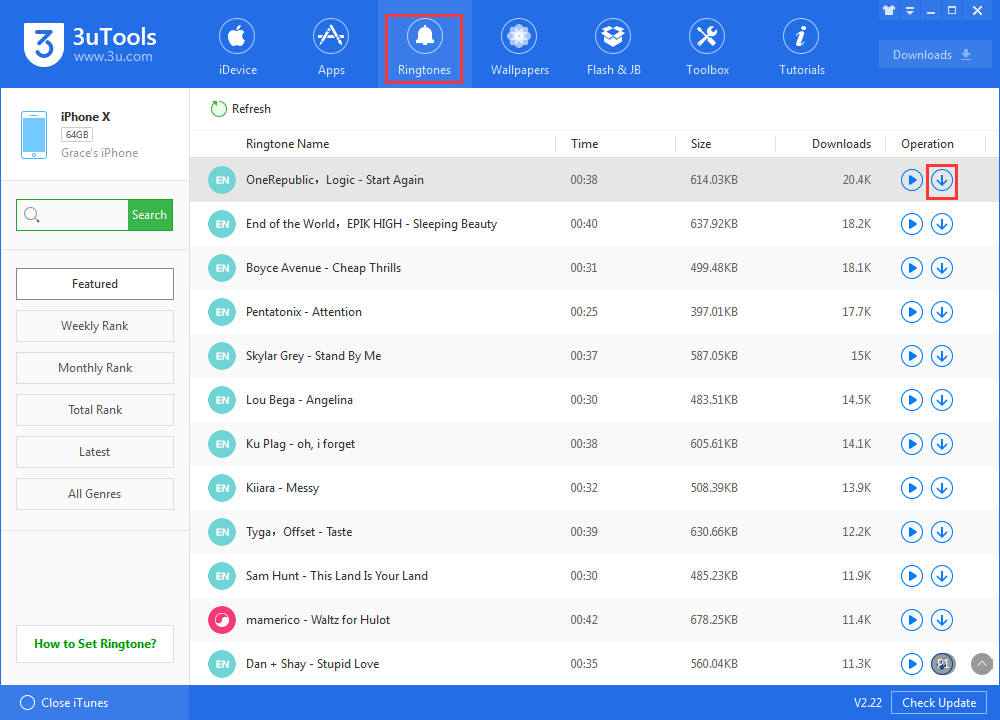Play Tyga Offset Taste ringtone
The height and width of the screenshot is (720, 1000).
pyautogui.click(x=911, y=533)
